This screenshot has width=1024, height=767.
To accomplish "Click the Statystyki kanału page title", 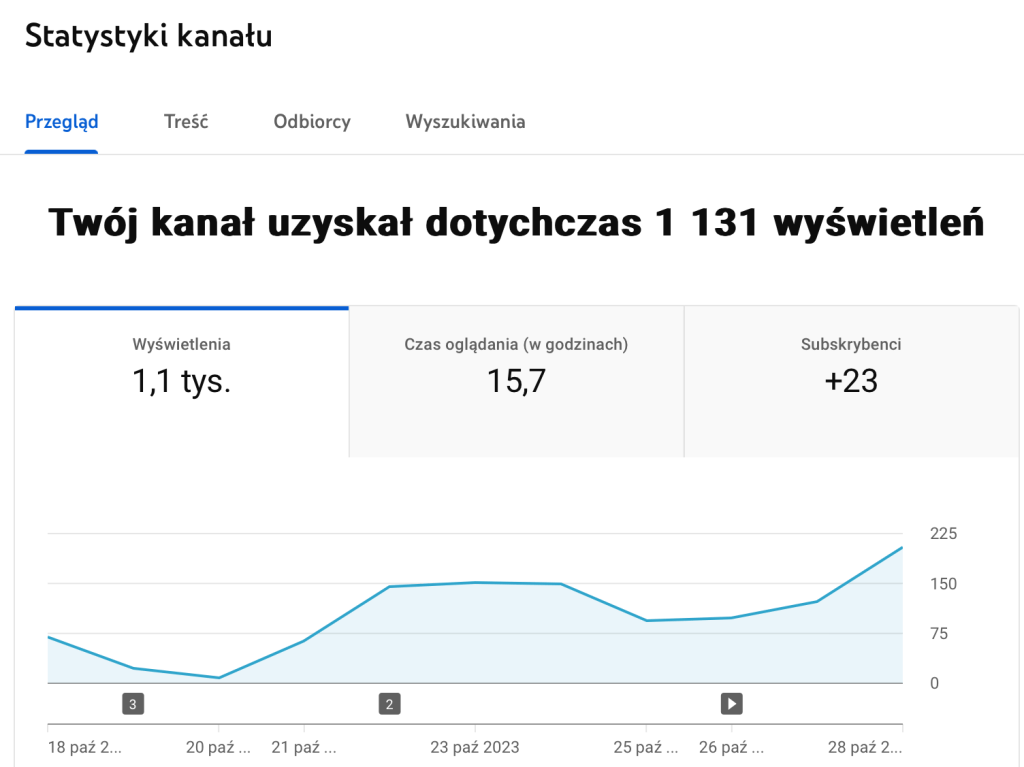I will (149, 36).
